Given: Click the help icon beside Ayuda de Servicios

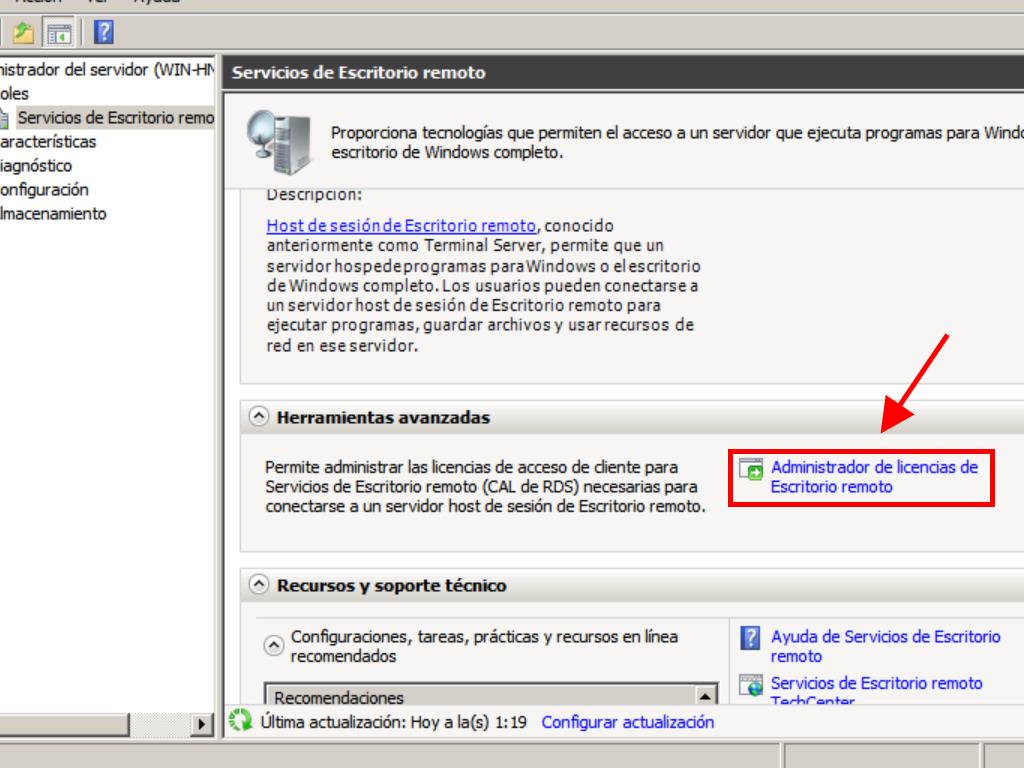Looking at the screenshot, I should (751, 638).
